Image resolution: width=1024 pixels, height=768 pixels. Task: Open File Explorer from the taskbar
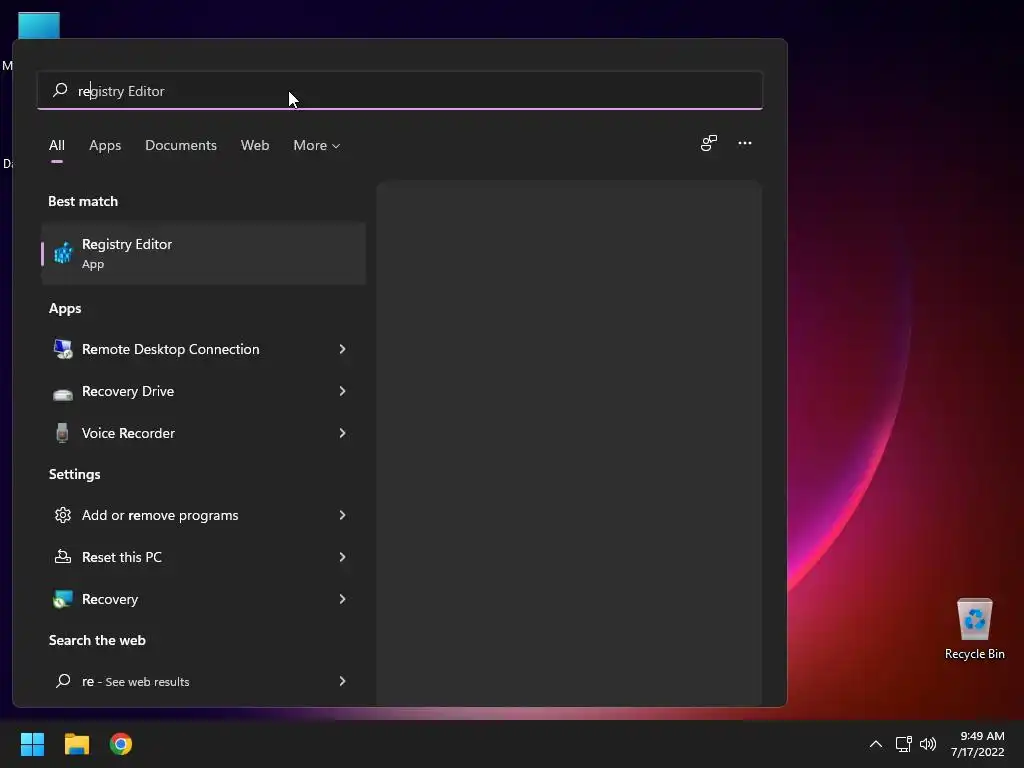pos(76,744)
